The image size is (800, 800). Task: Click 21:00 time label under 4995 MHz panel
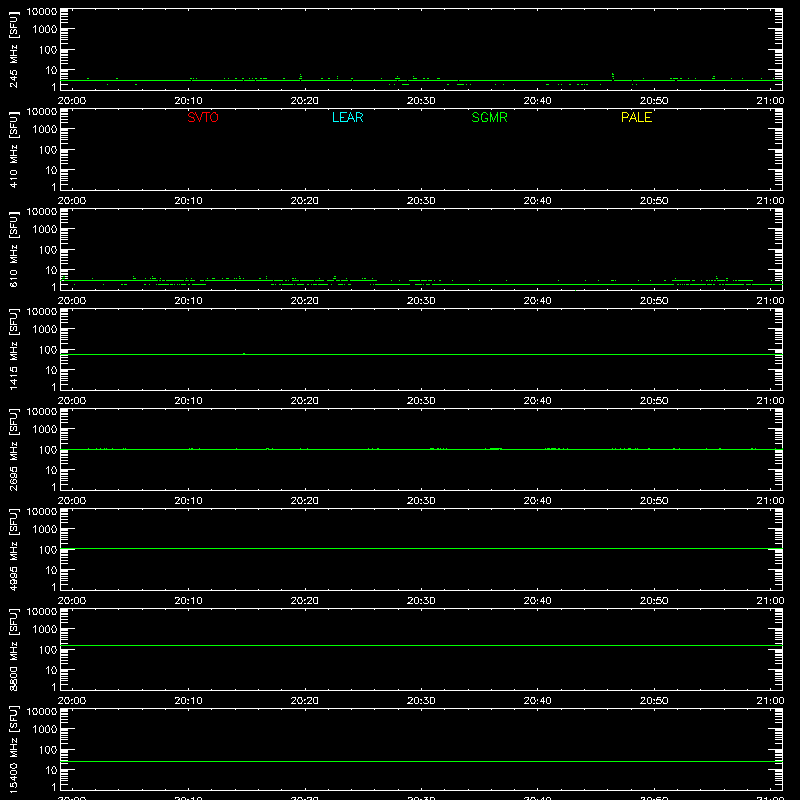pyautogui.click(x=770, y=601)
